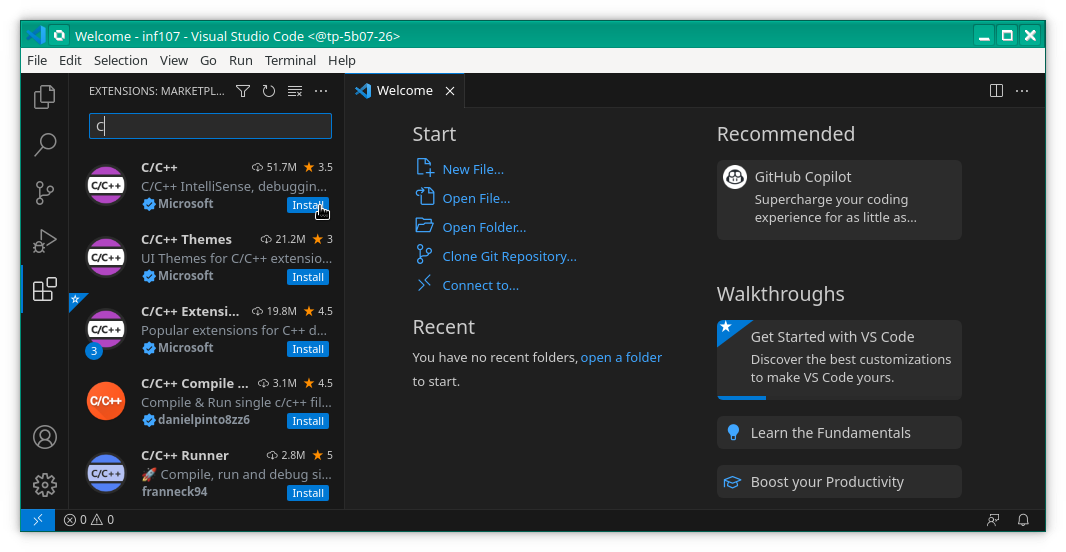Click the Open Folder... link
The height and width of the screenshot is (552, 1066).
(484, 228)
